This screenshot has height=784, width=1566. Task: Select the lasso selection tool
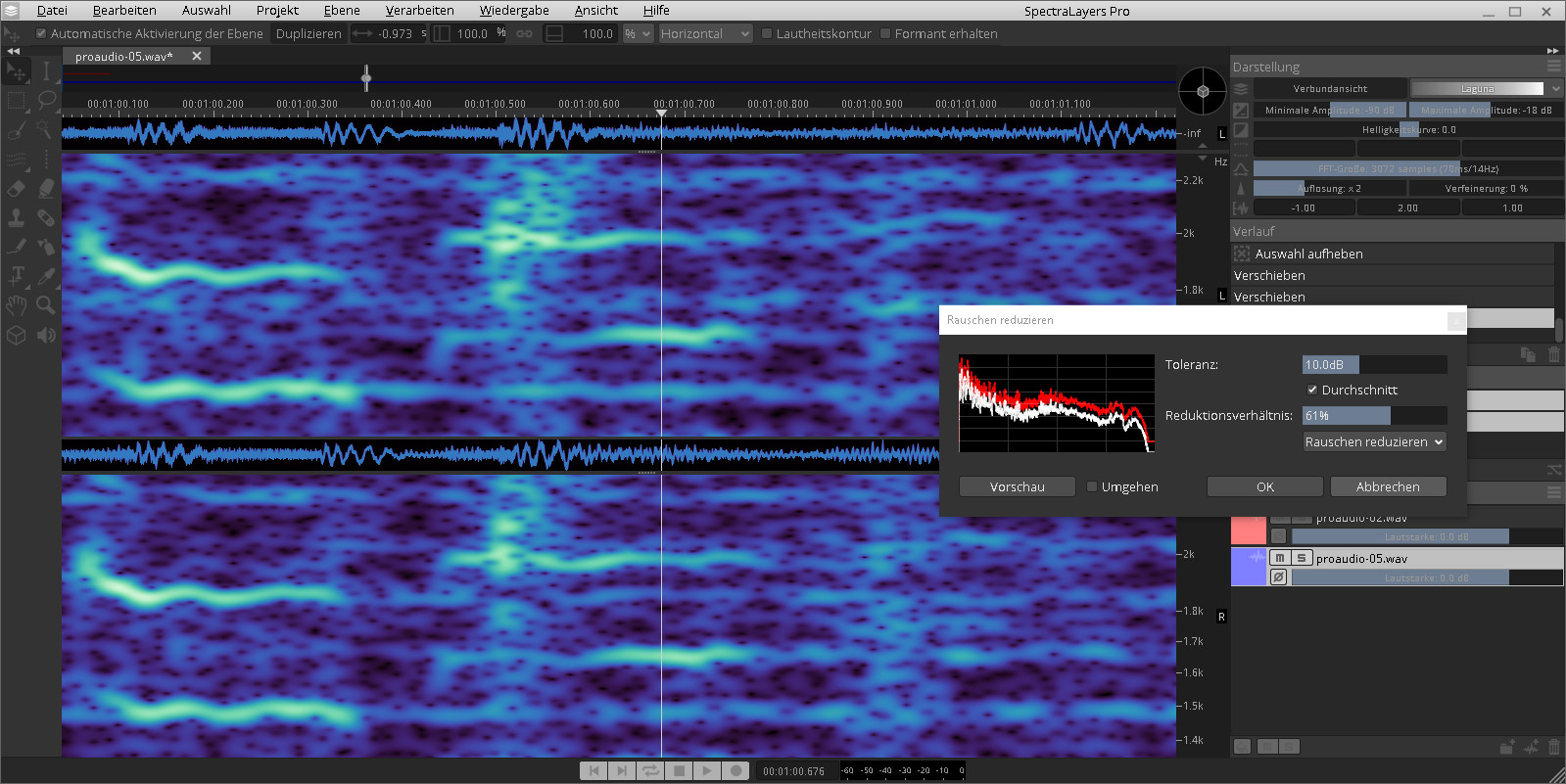click(46, 101)
